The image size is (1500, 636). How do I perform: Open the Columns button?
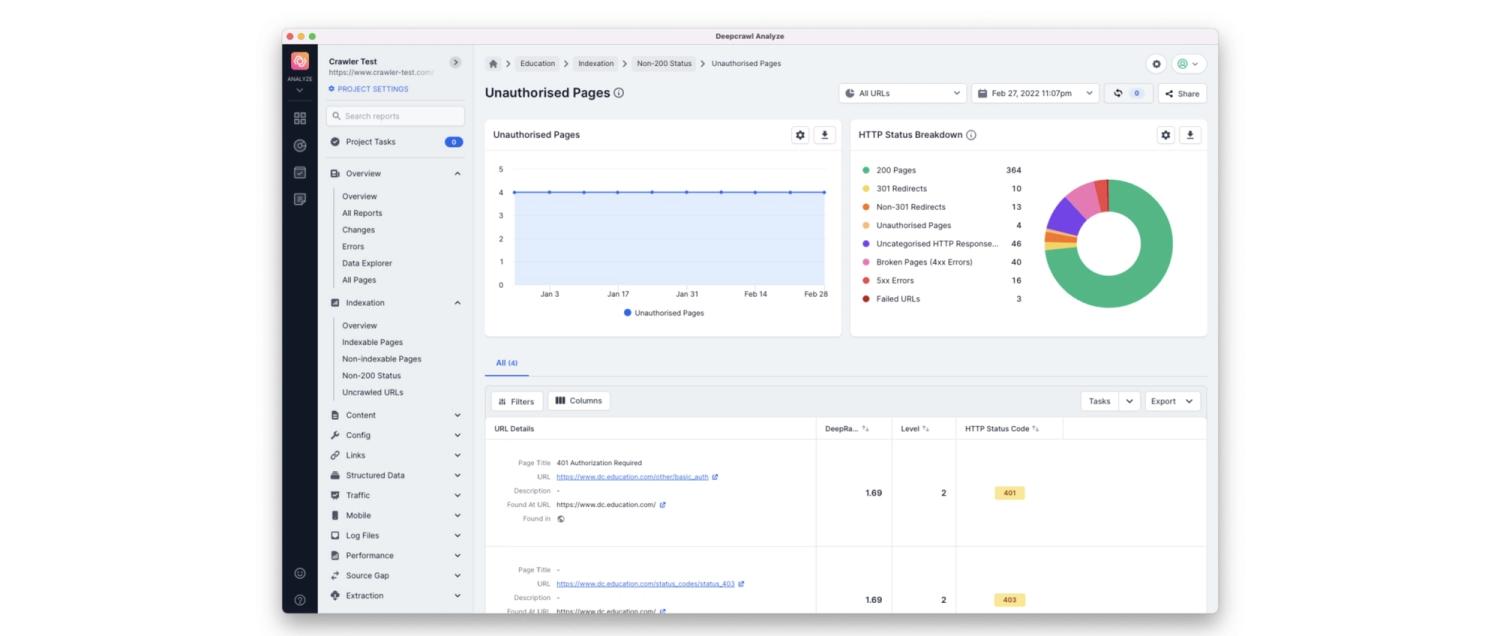tap(579, 401)
